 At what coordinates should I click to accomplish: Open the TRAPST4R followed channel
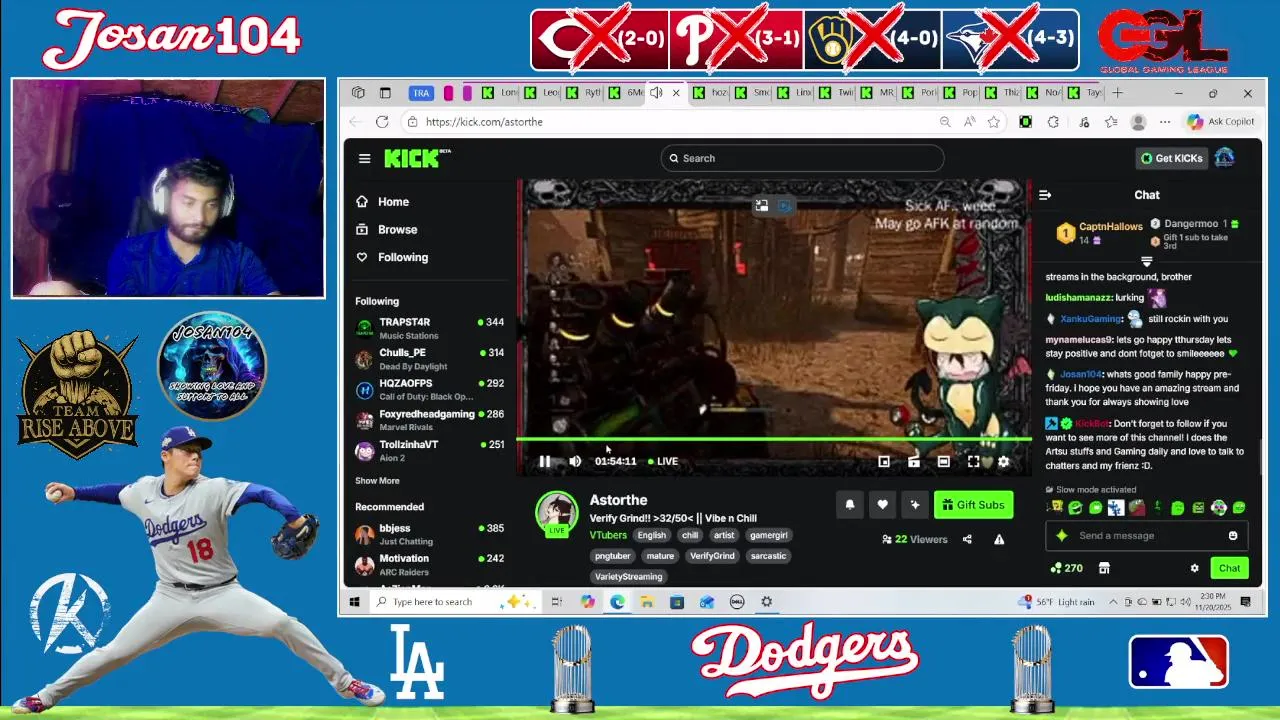click(x=430, y=328)
